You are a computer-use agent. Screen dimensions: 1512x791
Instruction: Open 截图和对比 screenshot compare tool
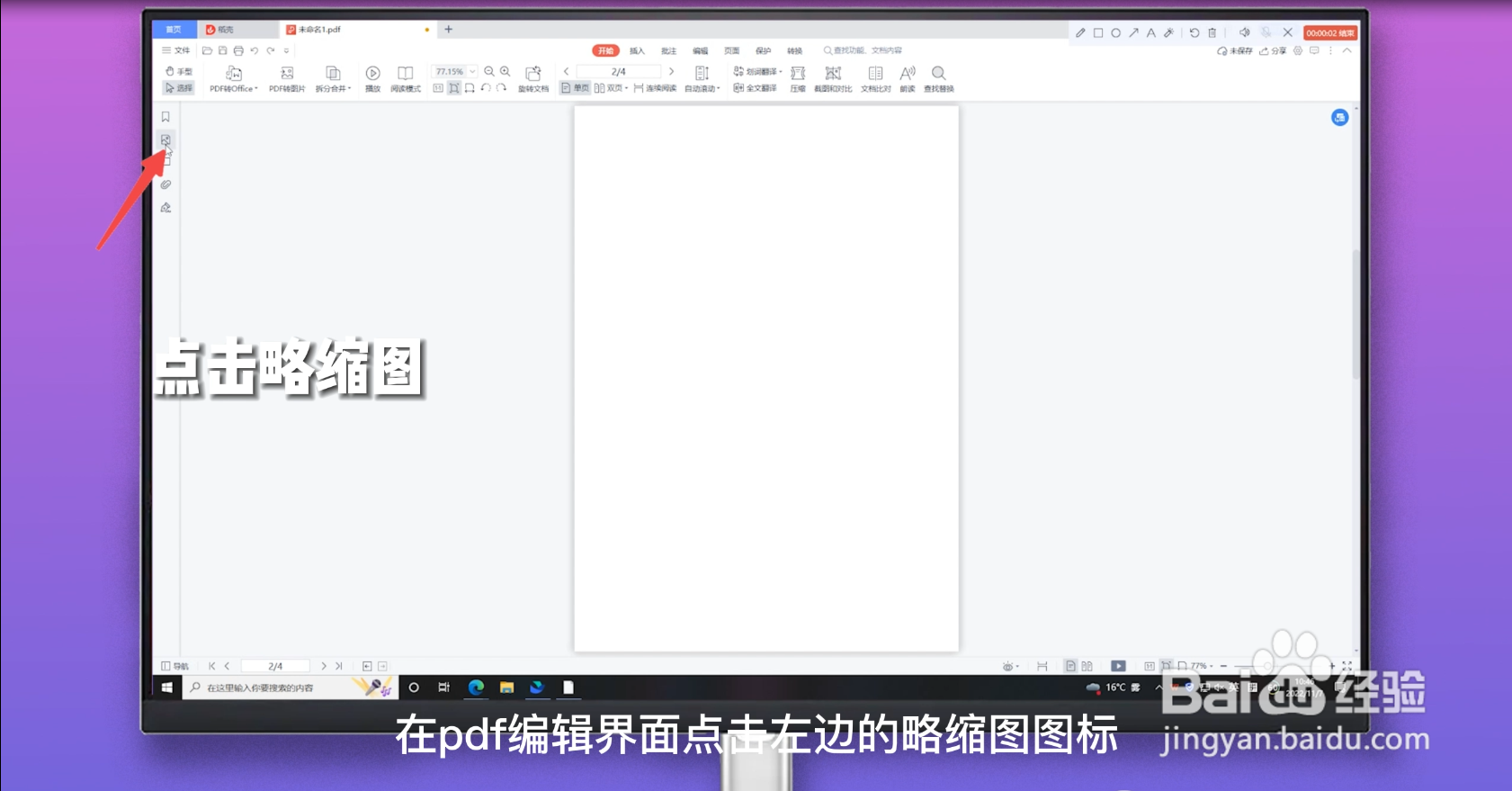(x=833, y=79)
